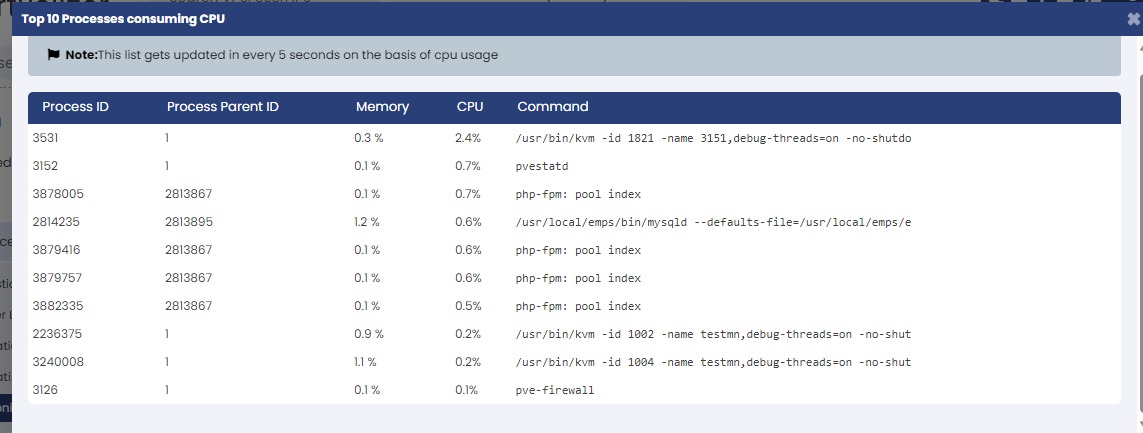
Task: Click the Memory column header
Action: pyautogui.click(x=383, y=106)
